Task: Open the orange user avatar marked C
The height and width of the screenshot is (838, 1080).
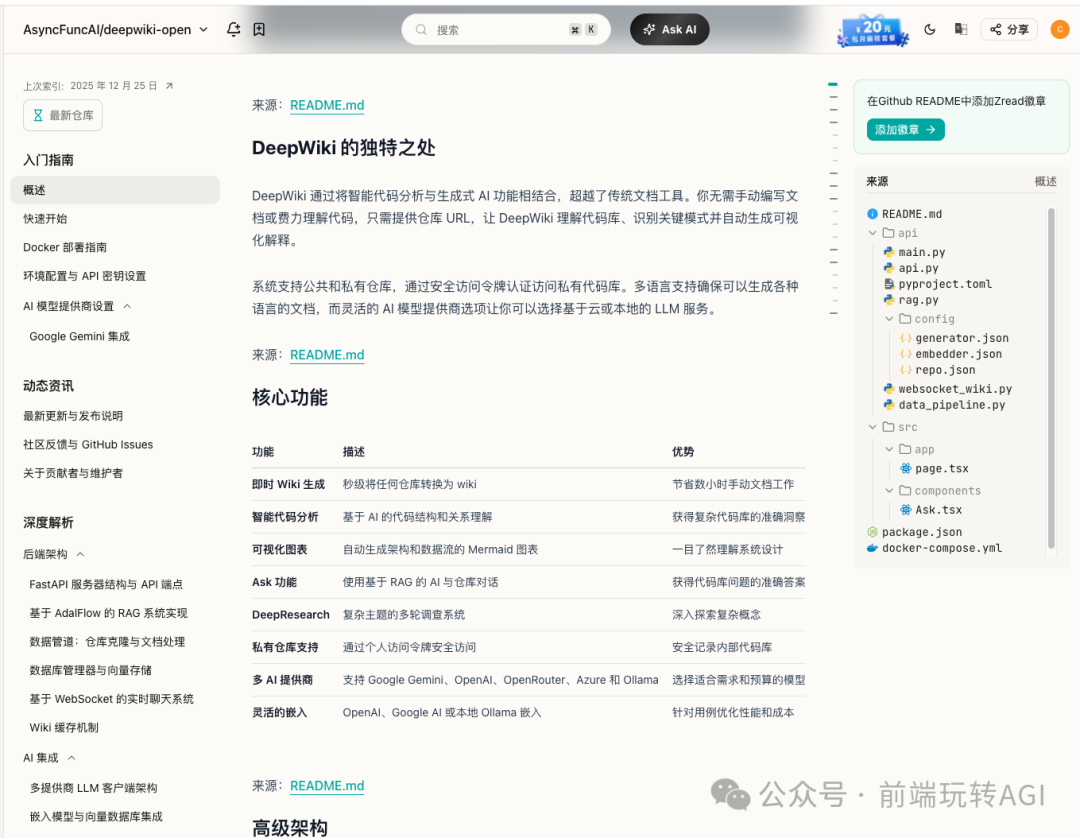Action: [1060, 29]
